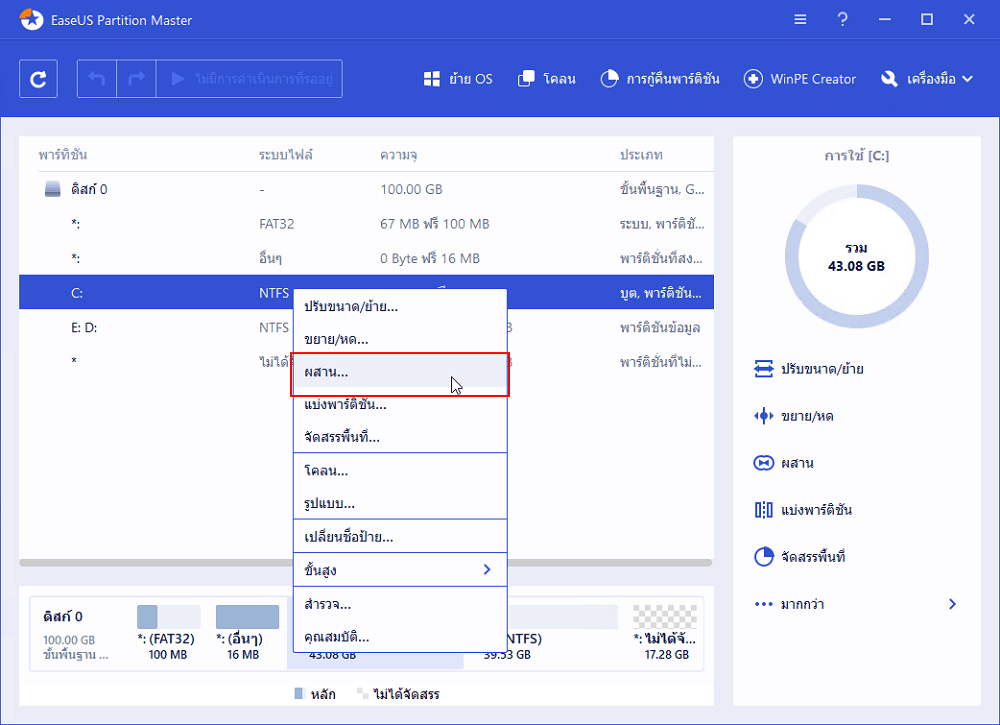Click the ประเภท column header
The width and height of the screenshot is (1000, 725).
point(641,155)
